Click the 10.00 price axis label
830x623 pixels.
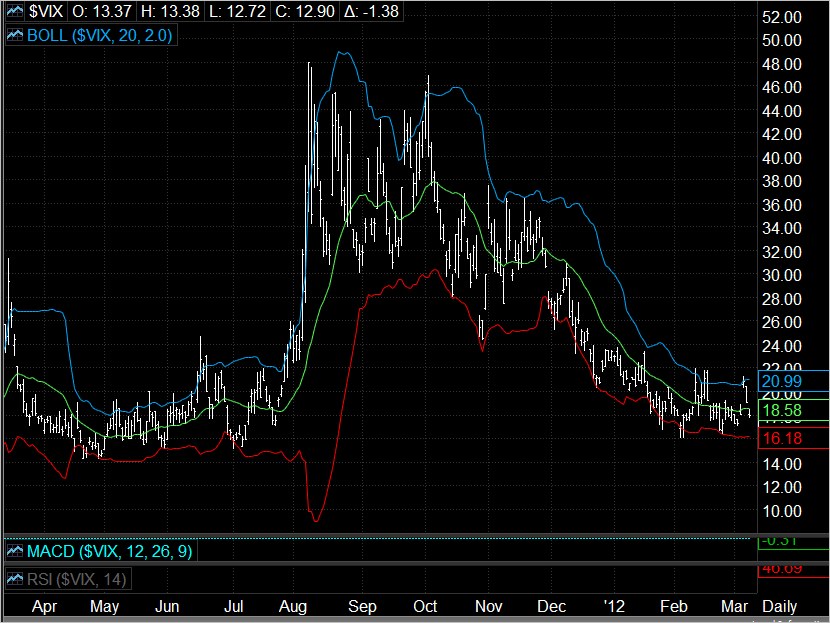(781, 511)
